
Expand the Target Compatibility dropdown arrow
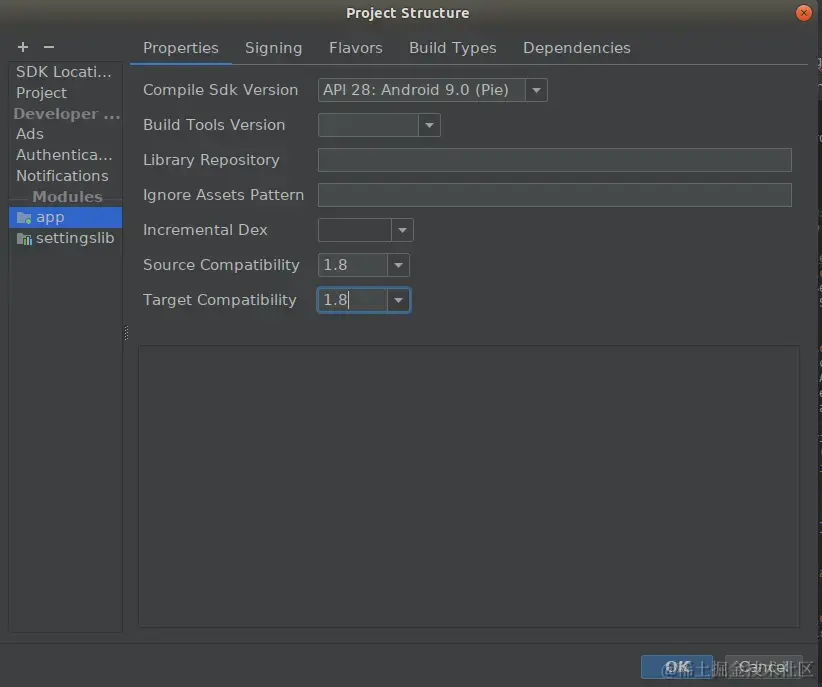(x=398, y=300)
